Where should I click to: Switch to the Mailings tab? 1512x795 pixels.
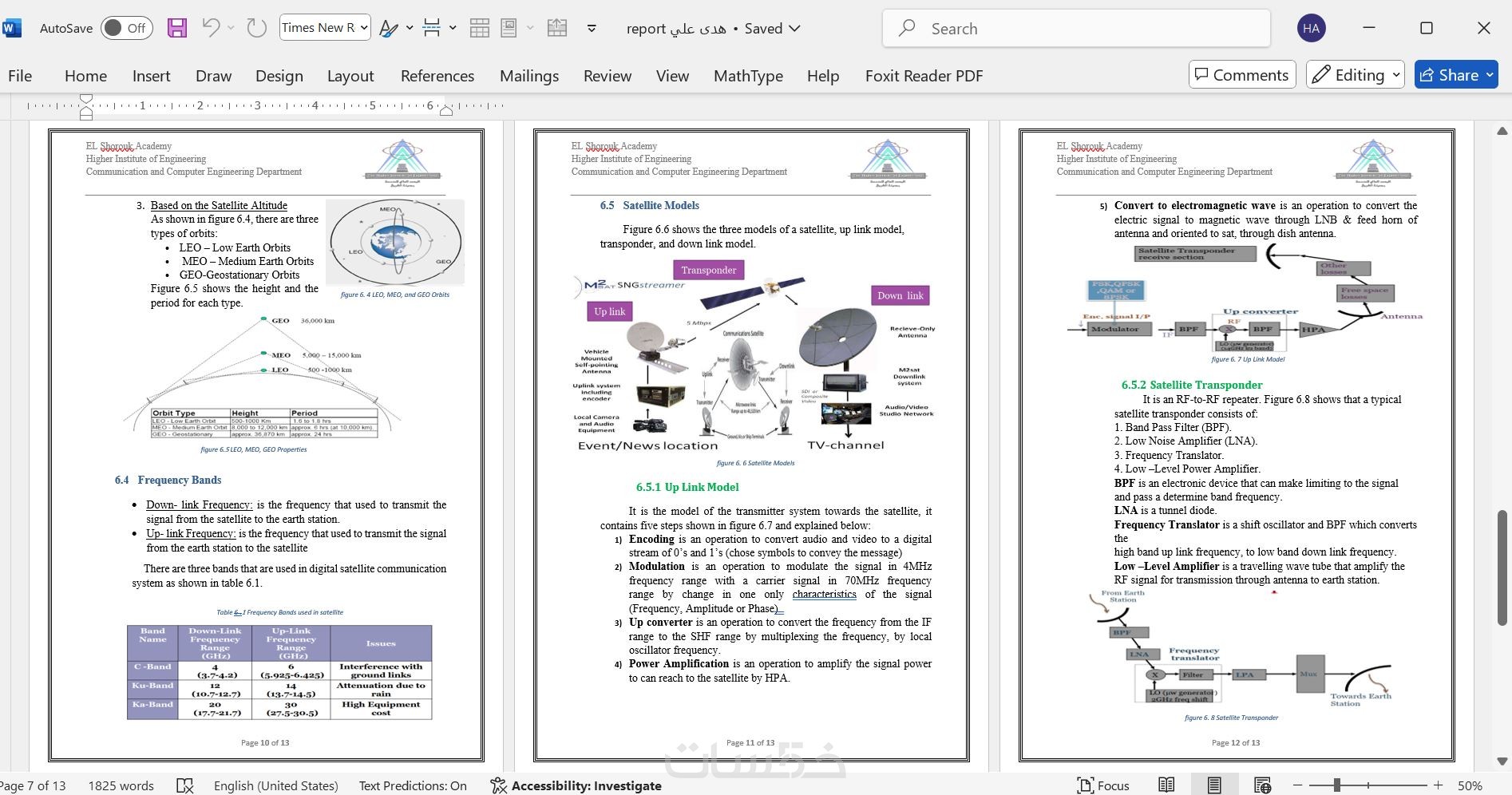click(529, 76)
